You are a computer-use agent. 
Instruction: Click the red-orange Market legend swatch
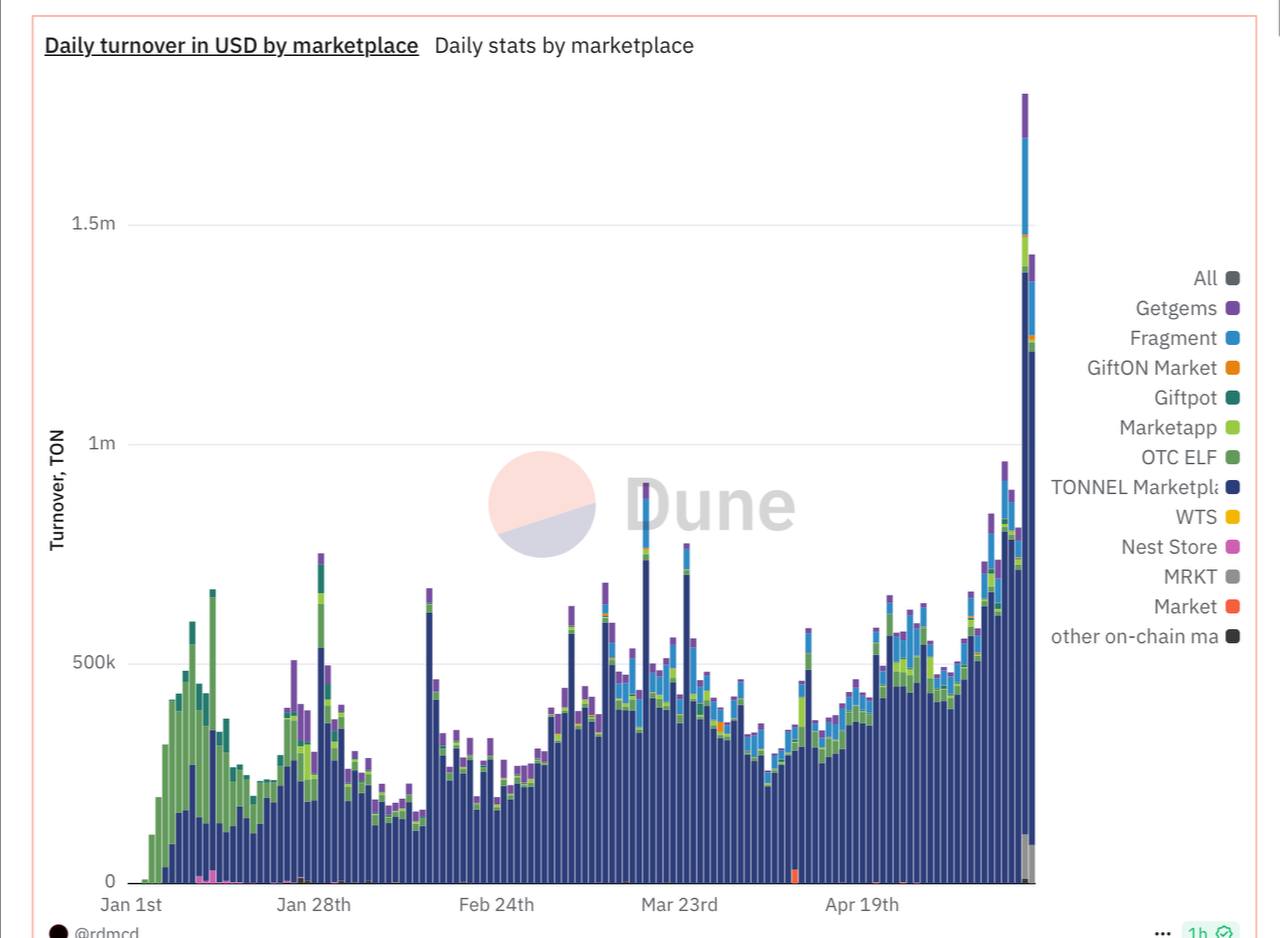[x=1233, y=607]
